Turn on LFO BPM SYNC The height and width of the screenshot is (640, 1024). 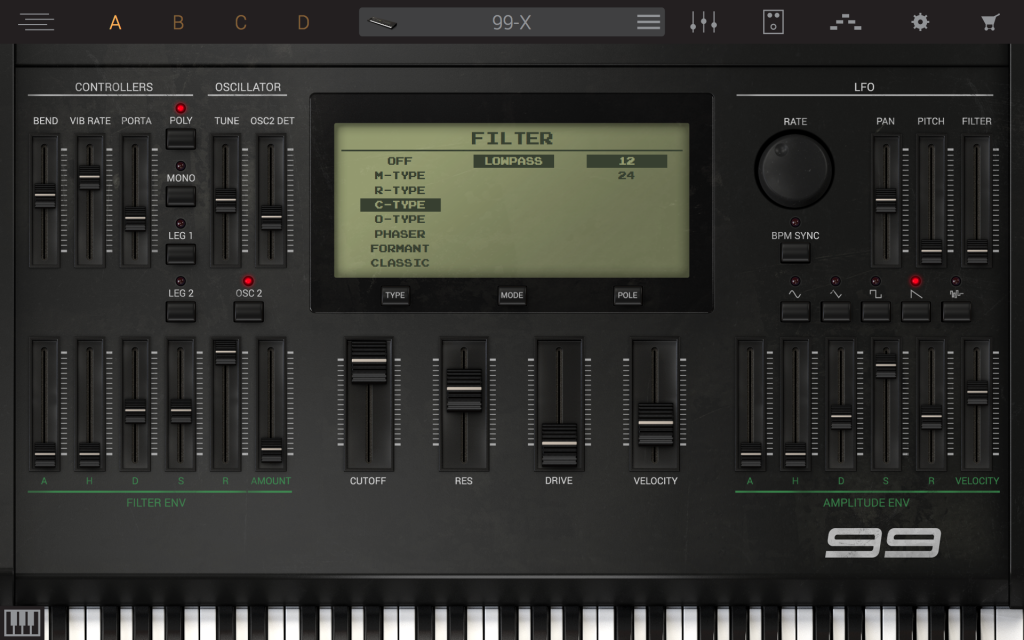795,252
